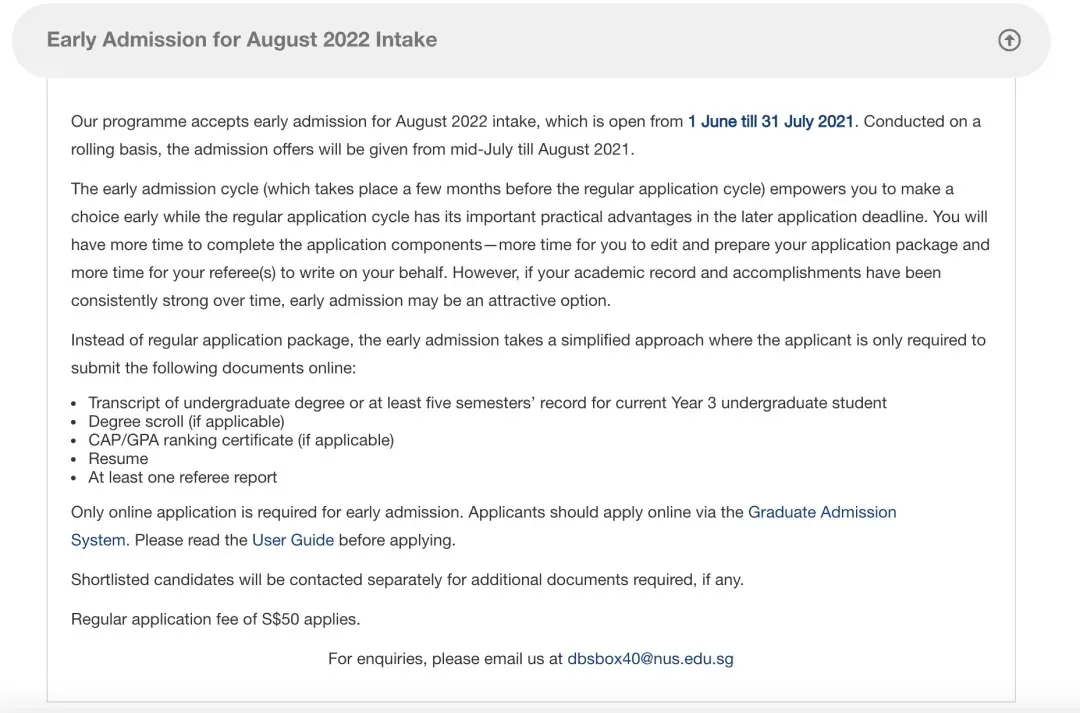This screenshot has height=713, width=1080.
Task: Open the Graduate Admission System link
Action: click(821, 512)
